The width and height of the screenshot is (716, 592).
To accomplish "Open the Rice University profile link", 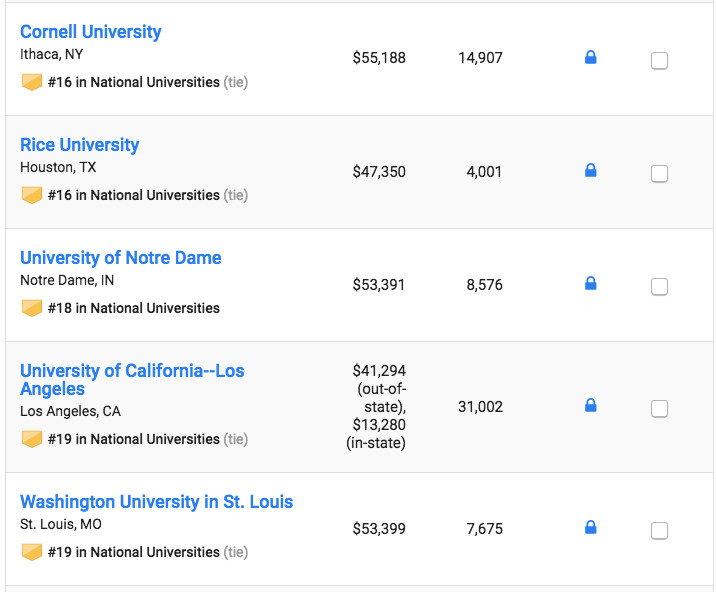I will [80, 145].
